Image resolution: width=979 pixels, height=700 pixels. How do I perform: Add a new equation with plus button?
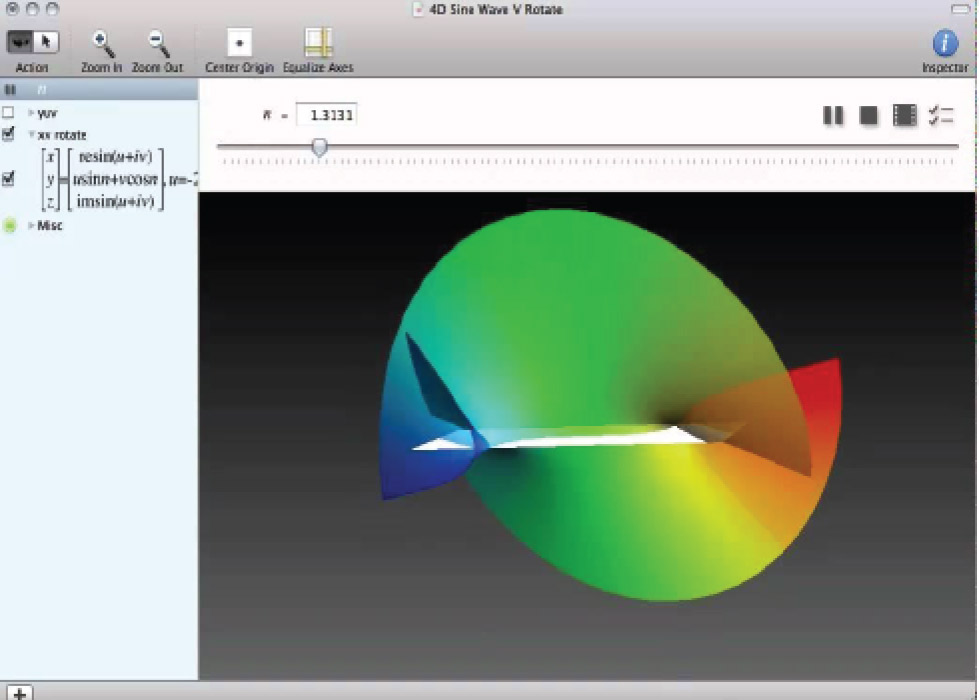tap(19, 693)
